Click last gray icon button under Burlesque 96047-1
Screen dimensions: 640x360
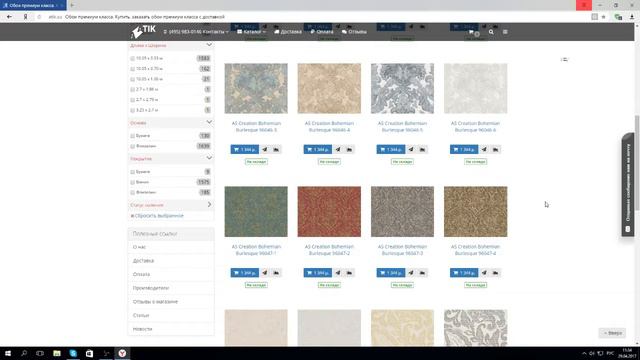pos(276,273)
